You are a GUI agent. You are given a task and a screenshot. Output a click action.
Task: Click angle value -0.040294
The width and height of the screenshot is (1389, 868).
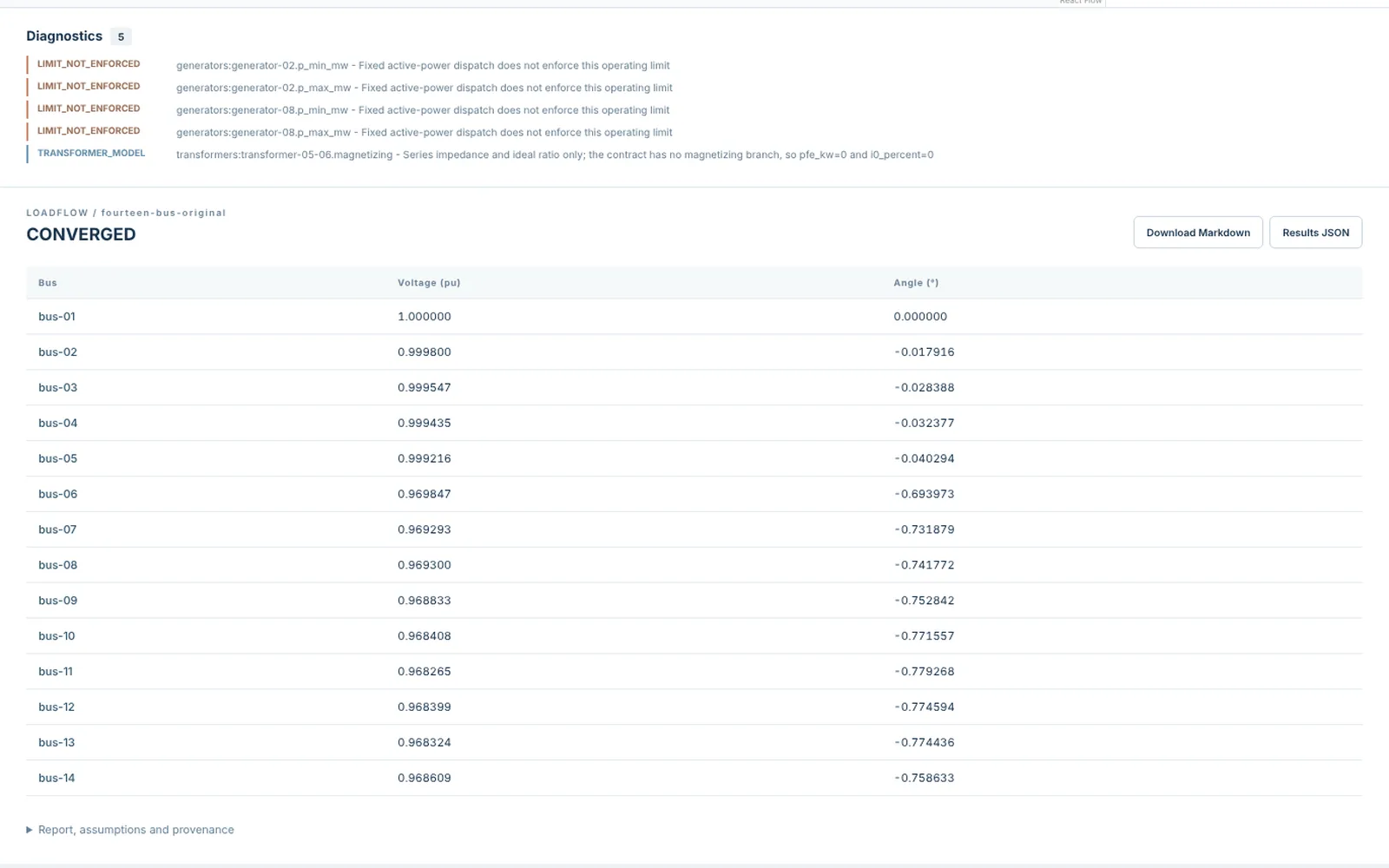tap(924, 459)
